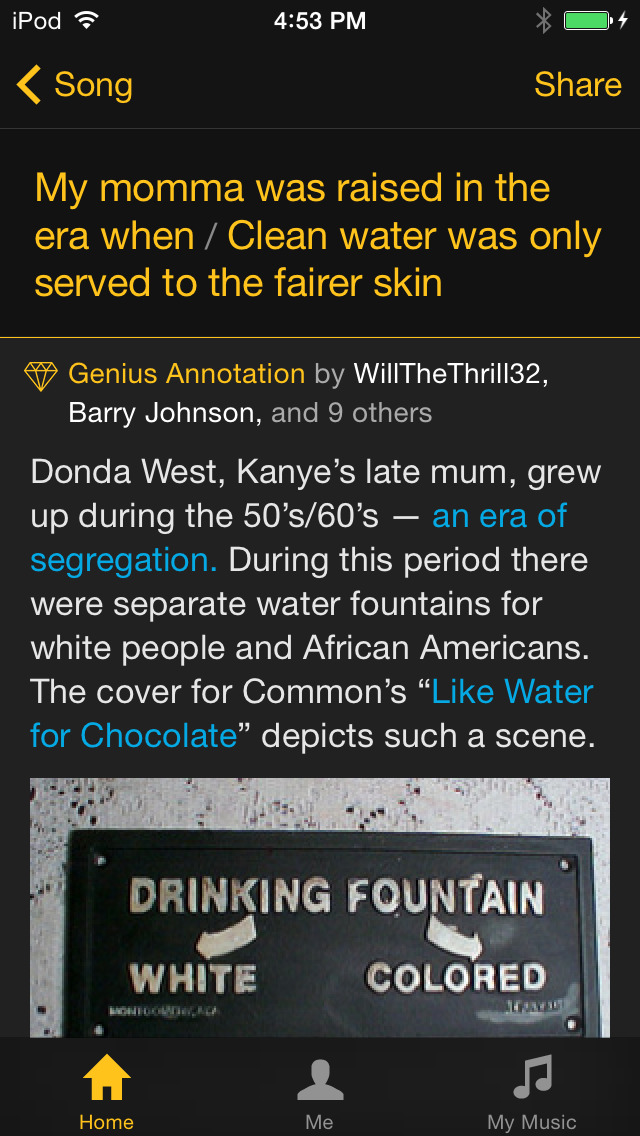640x1136 pixels.
Task: Go back via the Song label
Action: pos(93,85)
